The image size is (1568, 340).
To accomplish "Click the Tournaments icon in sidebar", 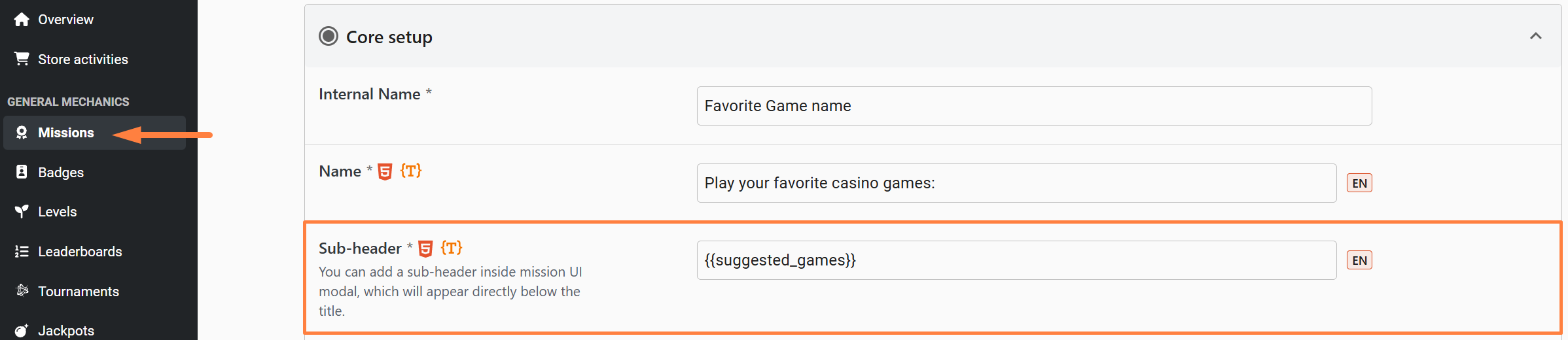I will click(x=22, y=290).
